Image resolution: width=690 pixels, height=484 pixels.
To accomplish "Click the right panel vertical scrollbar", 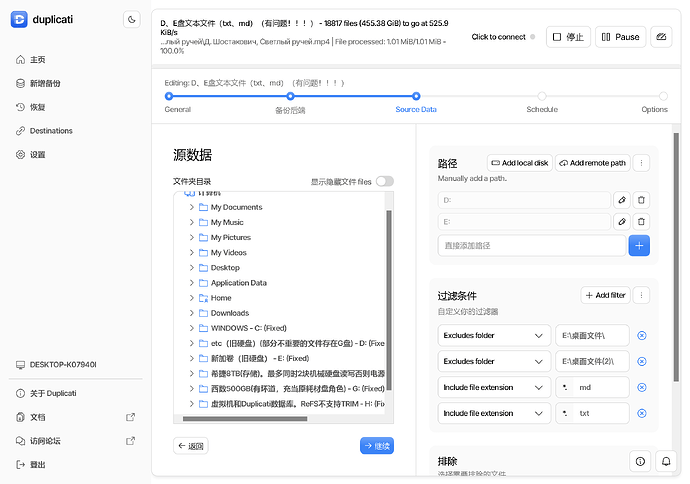I will (676, 257).
